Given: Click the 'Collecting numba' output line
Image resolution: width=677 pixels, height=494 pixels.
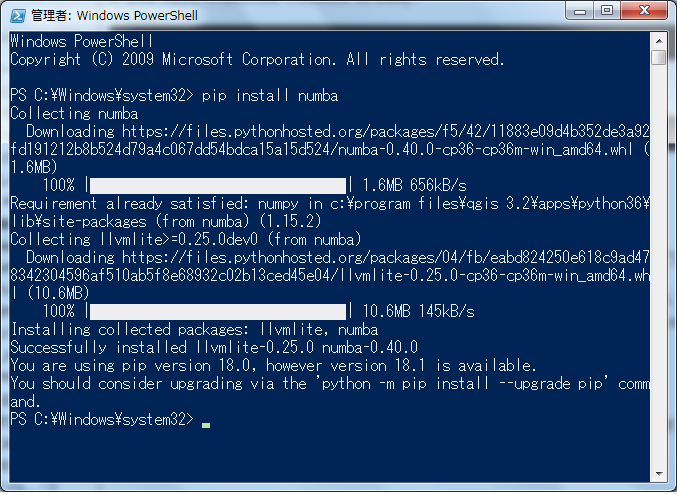Looking at the screenshot, I should coord(74,114).
